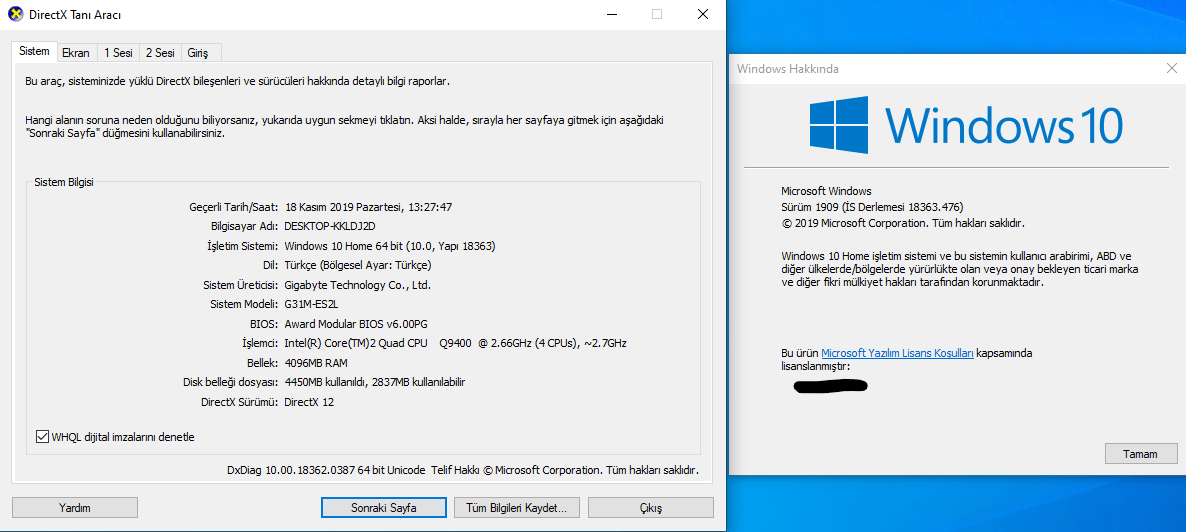Screen dimensions: 1186x532
Task: Open the 2 Sesi tab
Action: (x=160, y=53)
